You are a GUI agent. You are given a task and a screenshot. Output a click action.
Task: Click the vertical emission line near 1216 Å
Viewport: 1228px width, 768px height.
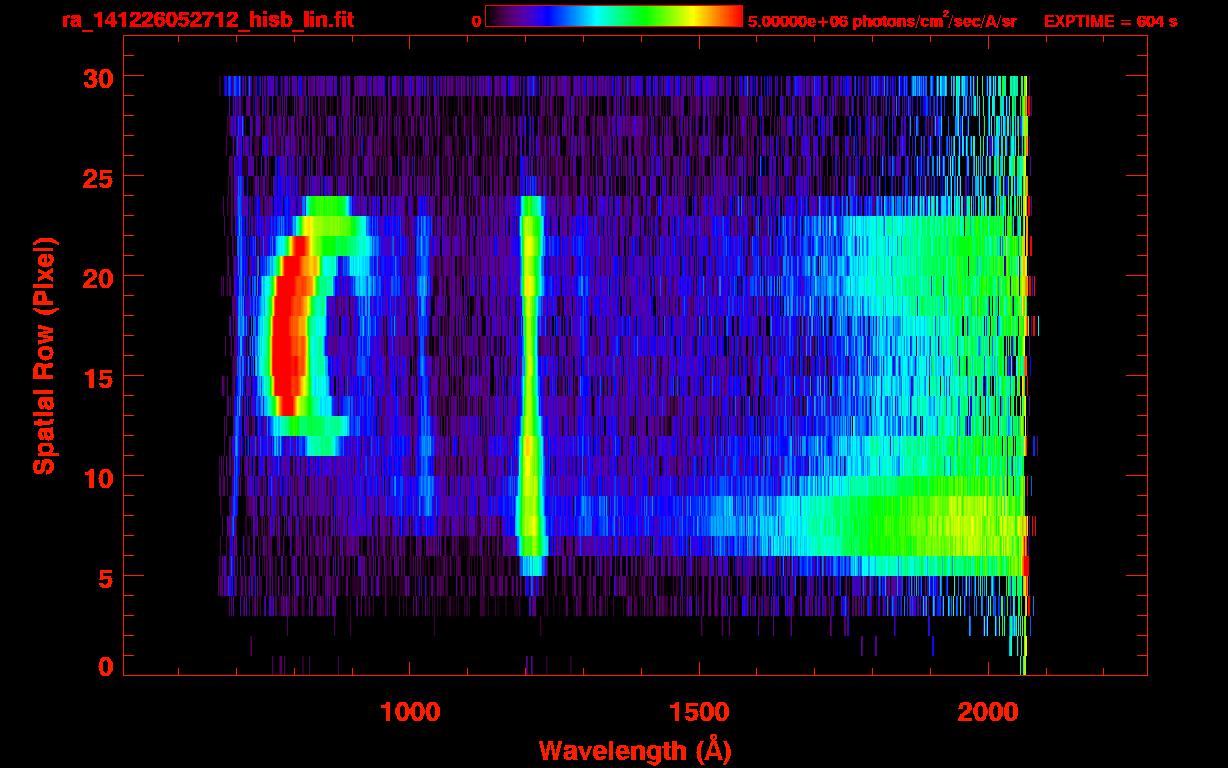pyautogui.click(x=530, y=385)
